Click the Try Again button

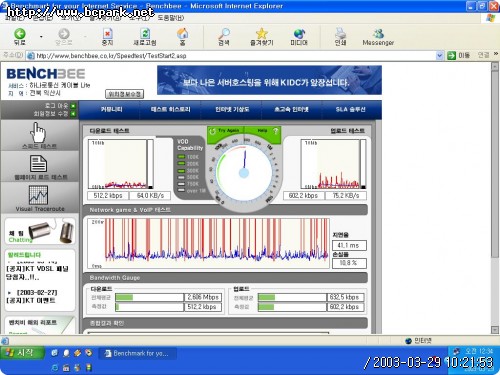coord(225,131)
